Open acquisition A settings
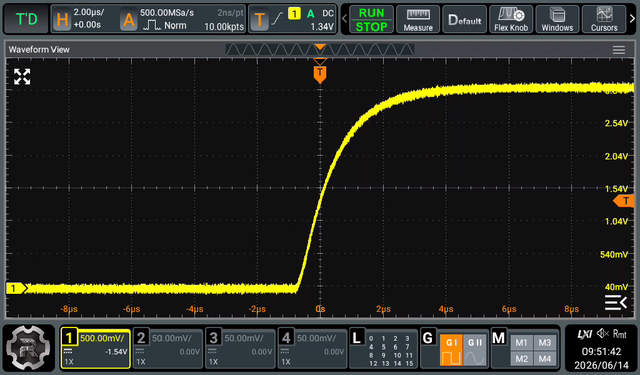This screenshot has height=375, width=640. coord(129,19)
